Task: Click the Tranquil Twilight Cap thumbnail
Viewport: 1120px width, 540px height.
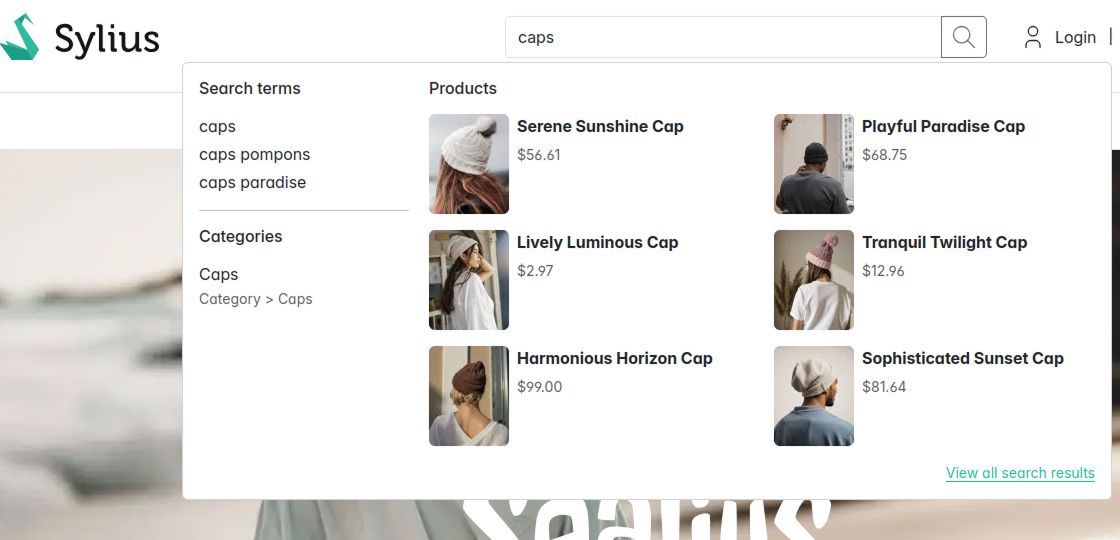Action: pos(814,280)
